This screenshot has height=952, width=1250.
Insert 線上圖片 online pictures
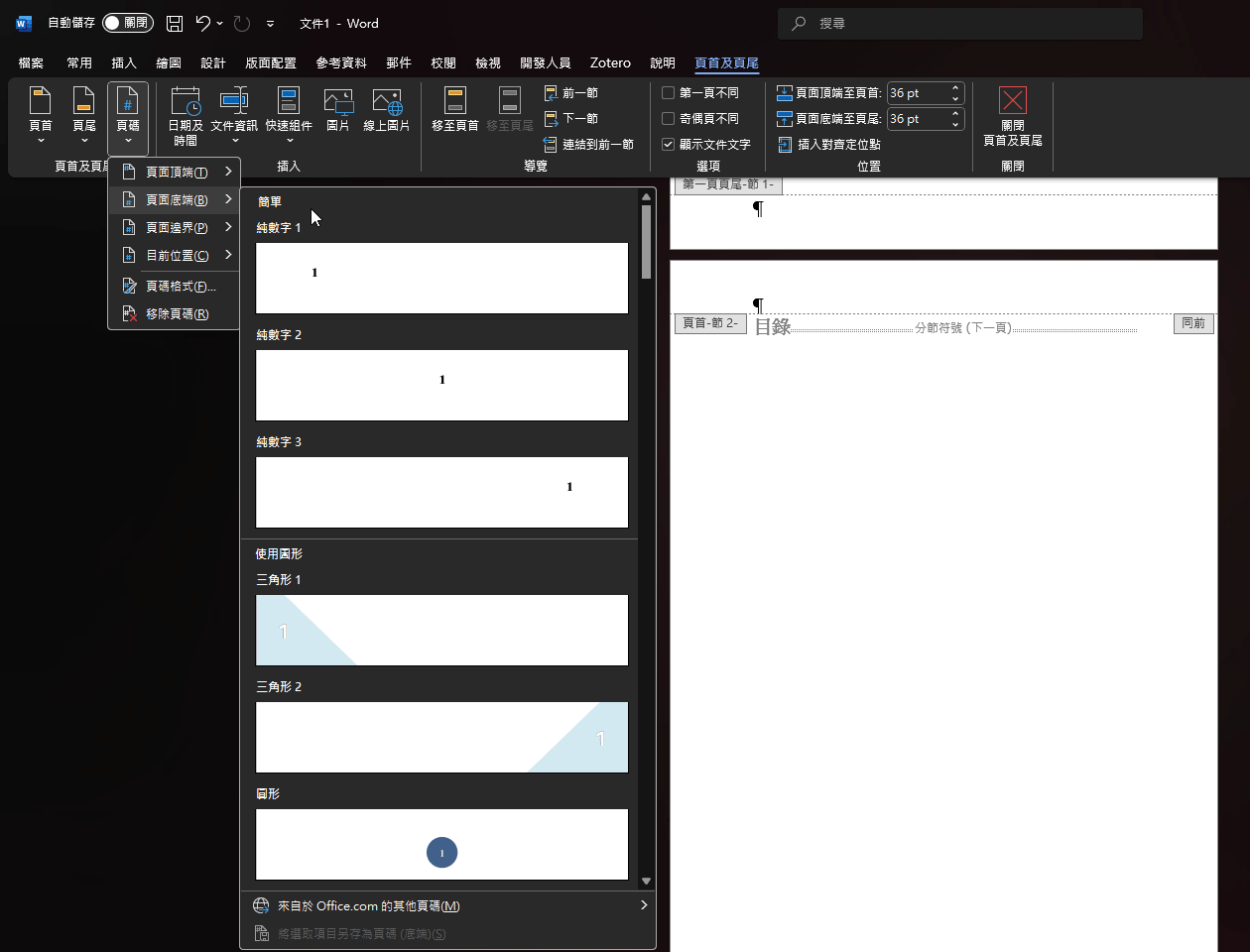(387, 110)
